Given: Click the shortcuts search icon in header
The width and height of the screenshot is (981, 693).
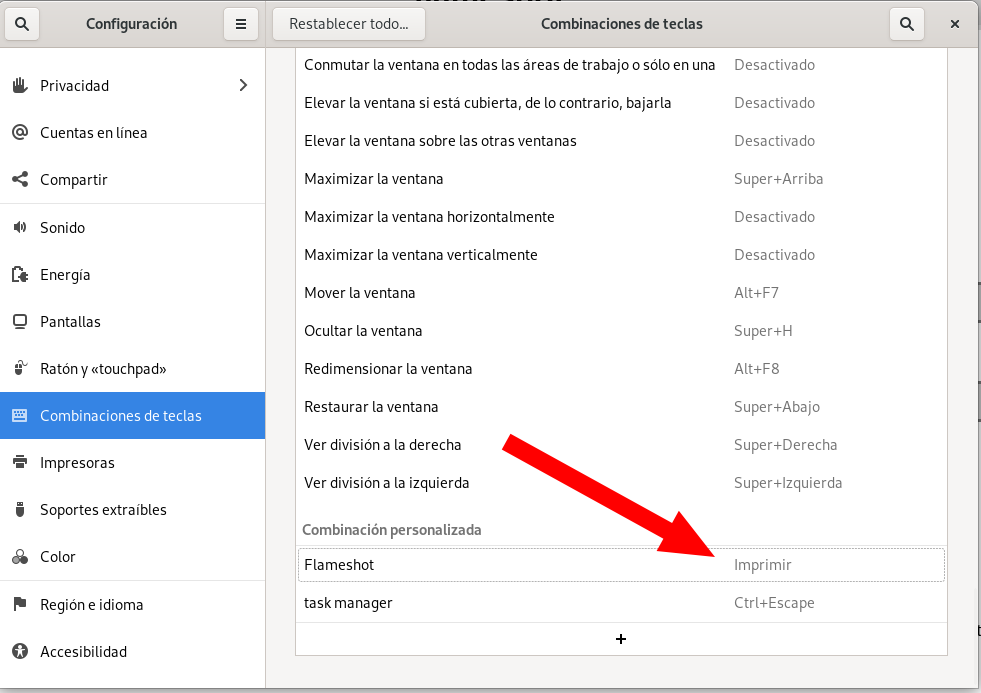Looking at the screenshot, I should click(906, 24).
